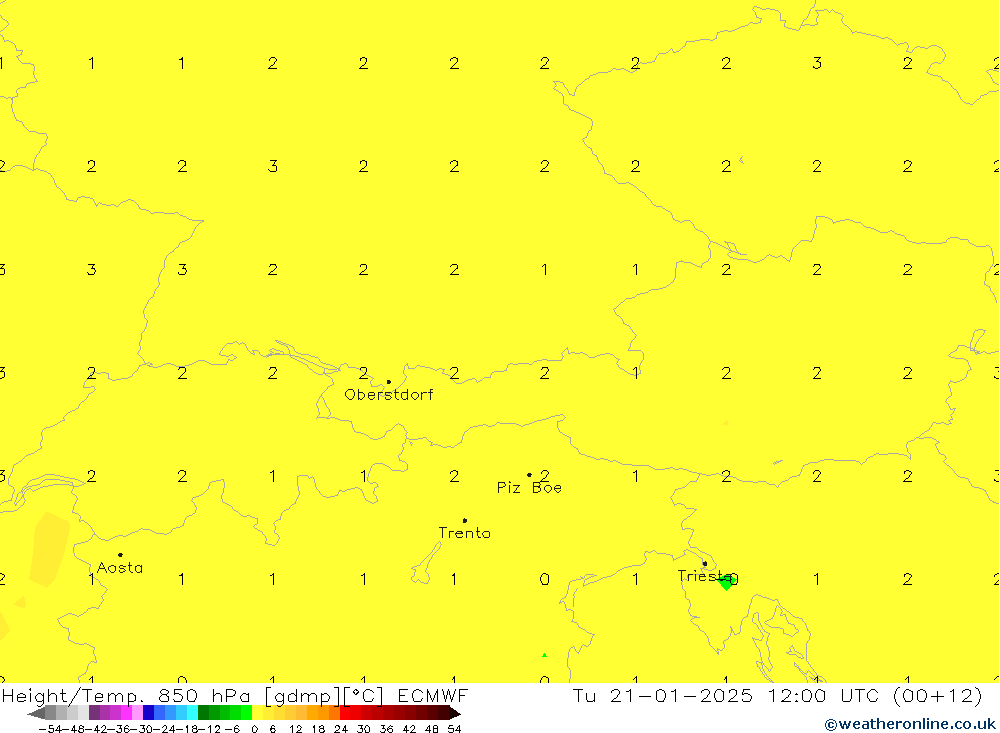Click the Oberstdorf text label
Screen dimensions: 1000x733
[389, 395]
